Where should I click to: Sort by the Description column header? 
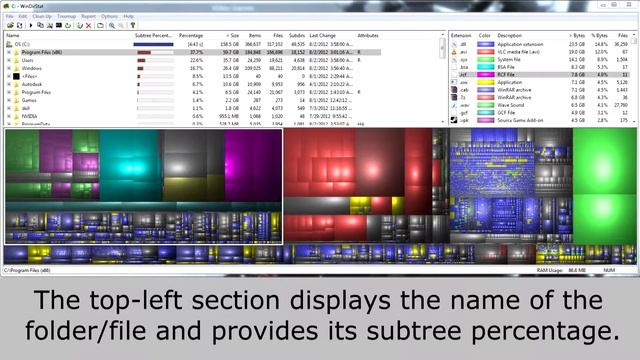(x=509, y=36)
